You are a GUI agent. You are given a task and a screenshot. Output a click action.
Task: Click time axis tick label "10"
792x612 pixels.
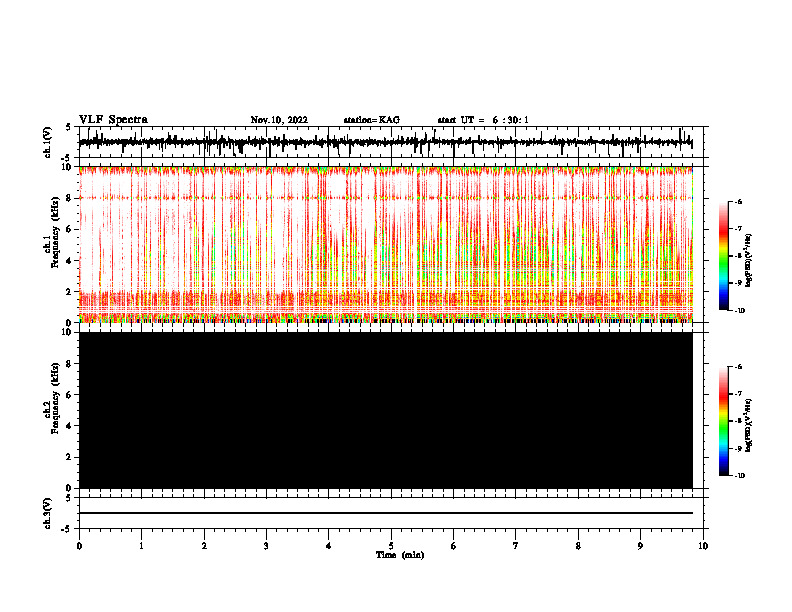pyautogui.click(x=703, y=546)
